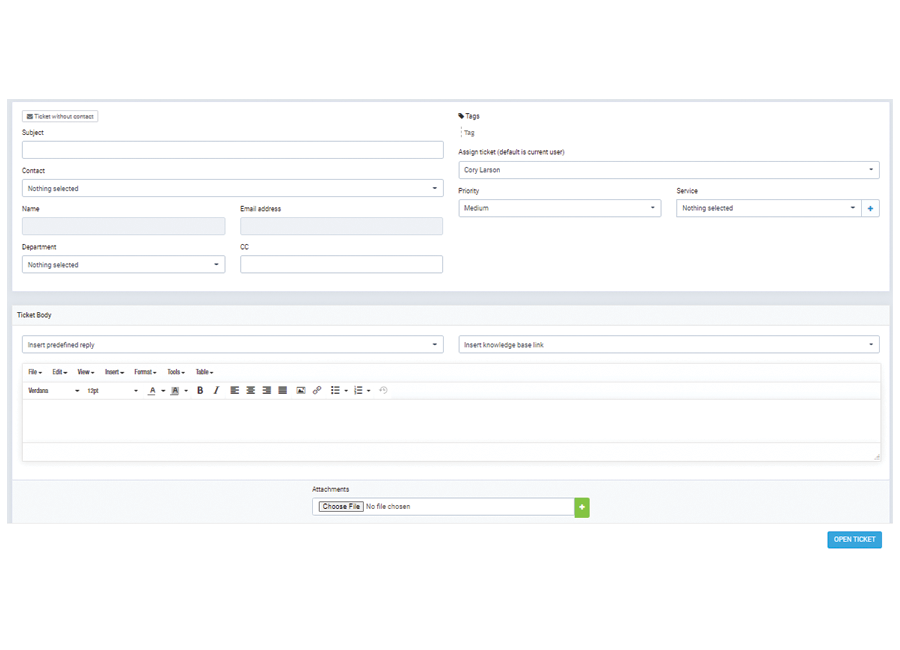The image size is (900, 650).
Task: Click the Open Ticket button
Action: [x=854, y=540]
